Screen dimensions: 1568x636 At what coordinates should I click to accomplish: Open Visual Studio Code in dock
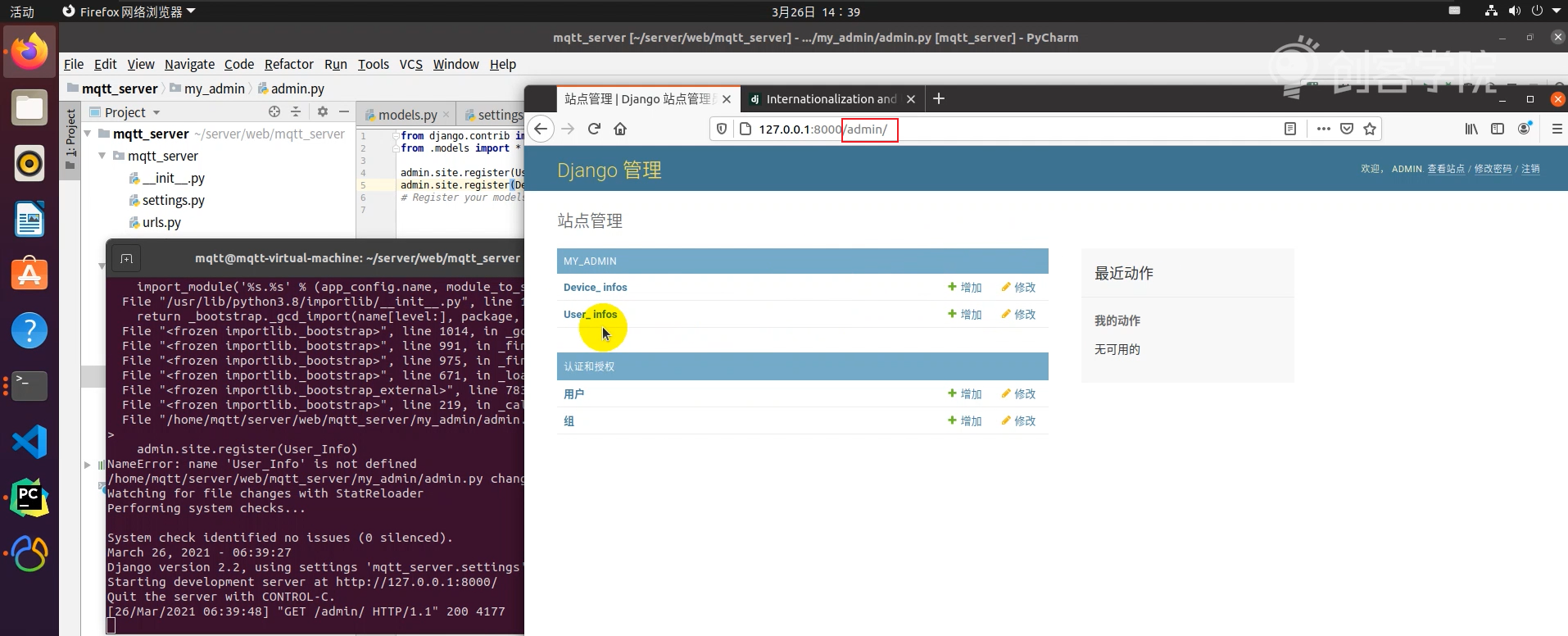(x=29, y=442)
